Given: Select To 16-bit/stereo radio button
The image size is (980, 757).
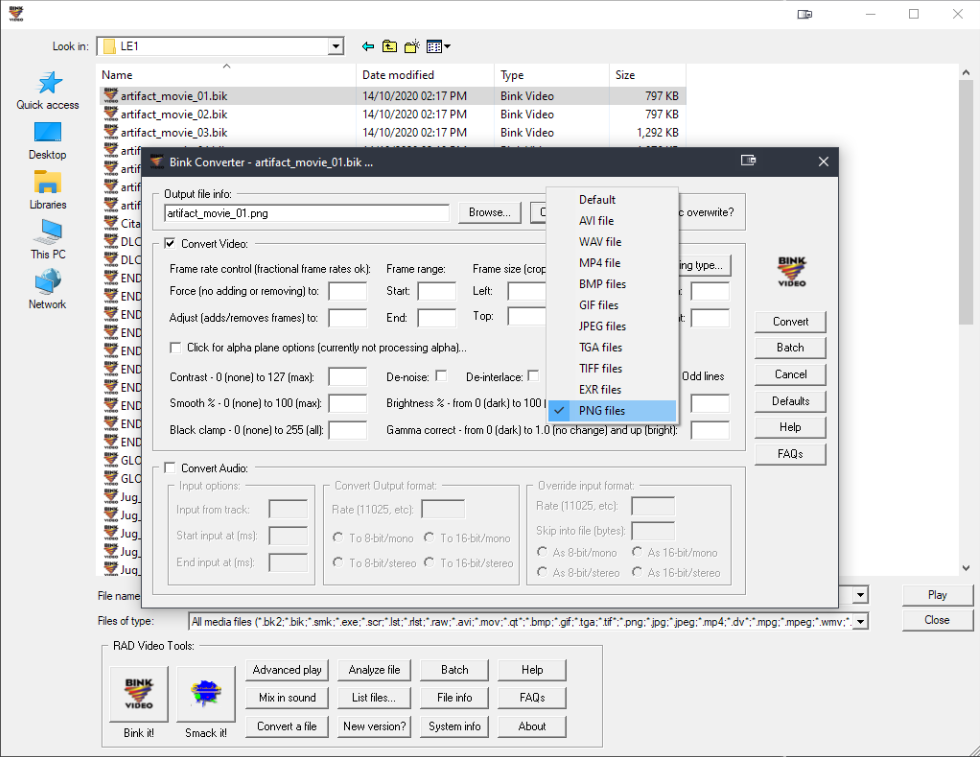Looking at the screenshot, I should 429,562.
